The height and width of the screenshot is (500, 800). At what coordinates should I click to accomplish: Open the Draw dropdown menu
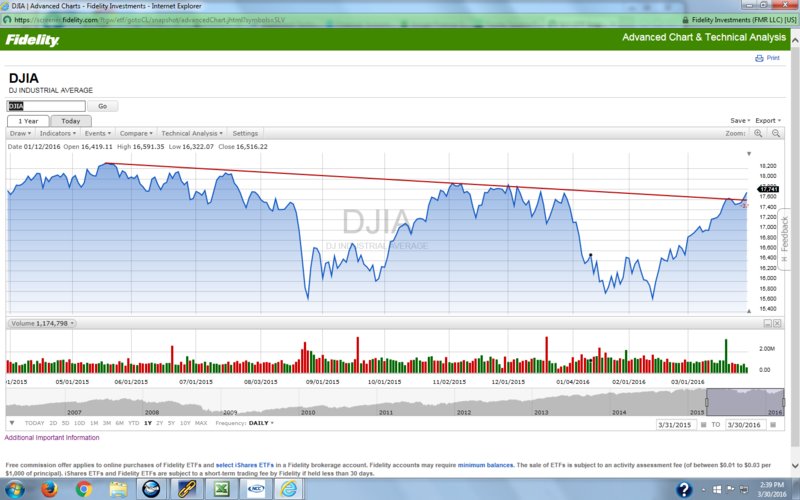[20, 133]
